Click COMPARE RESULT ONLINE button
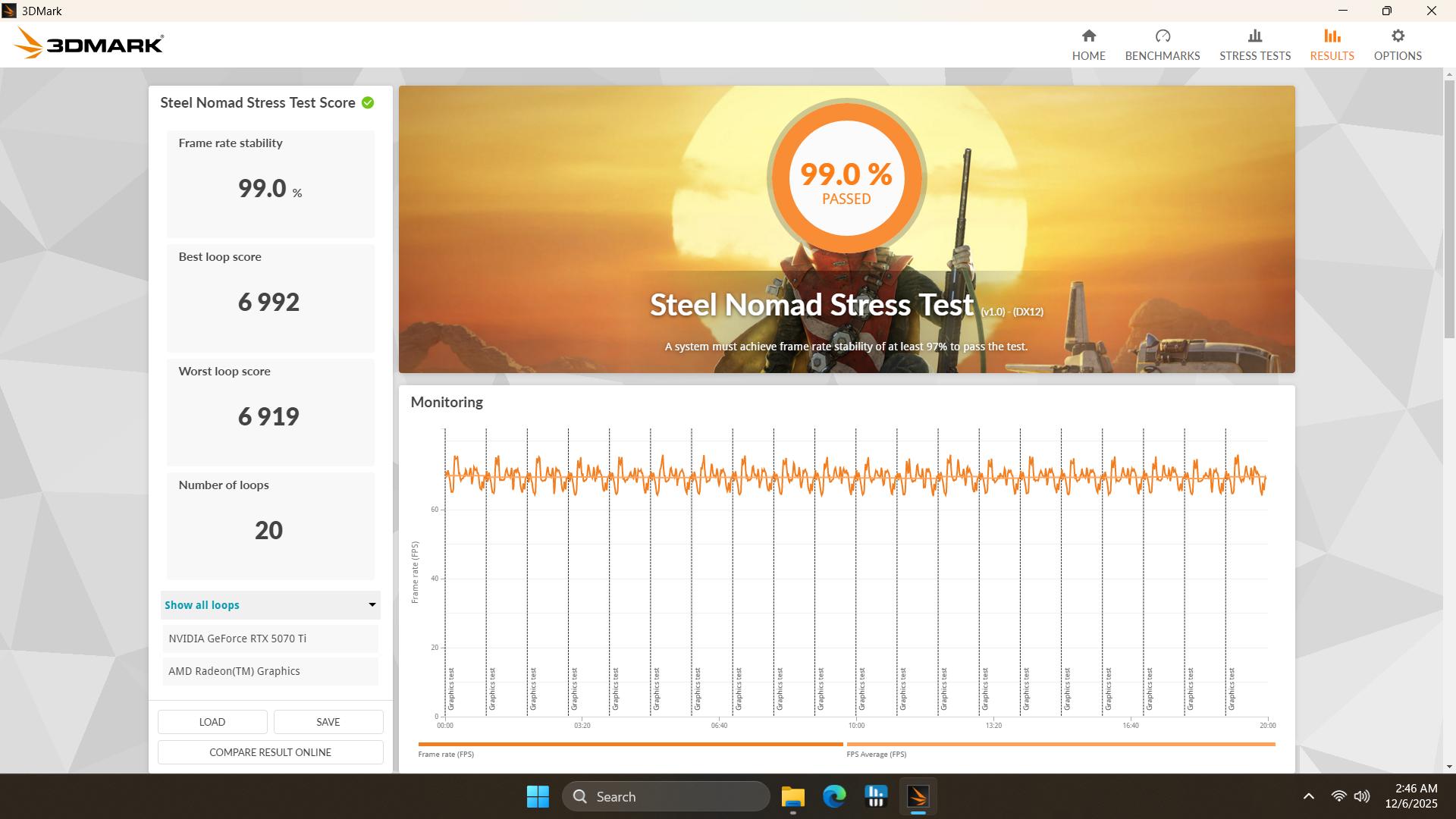 pos(271,752)
